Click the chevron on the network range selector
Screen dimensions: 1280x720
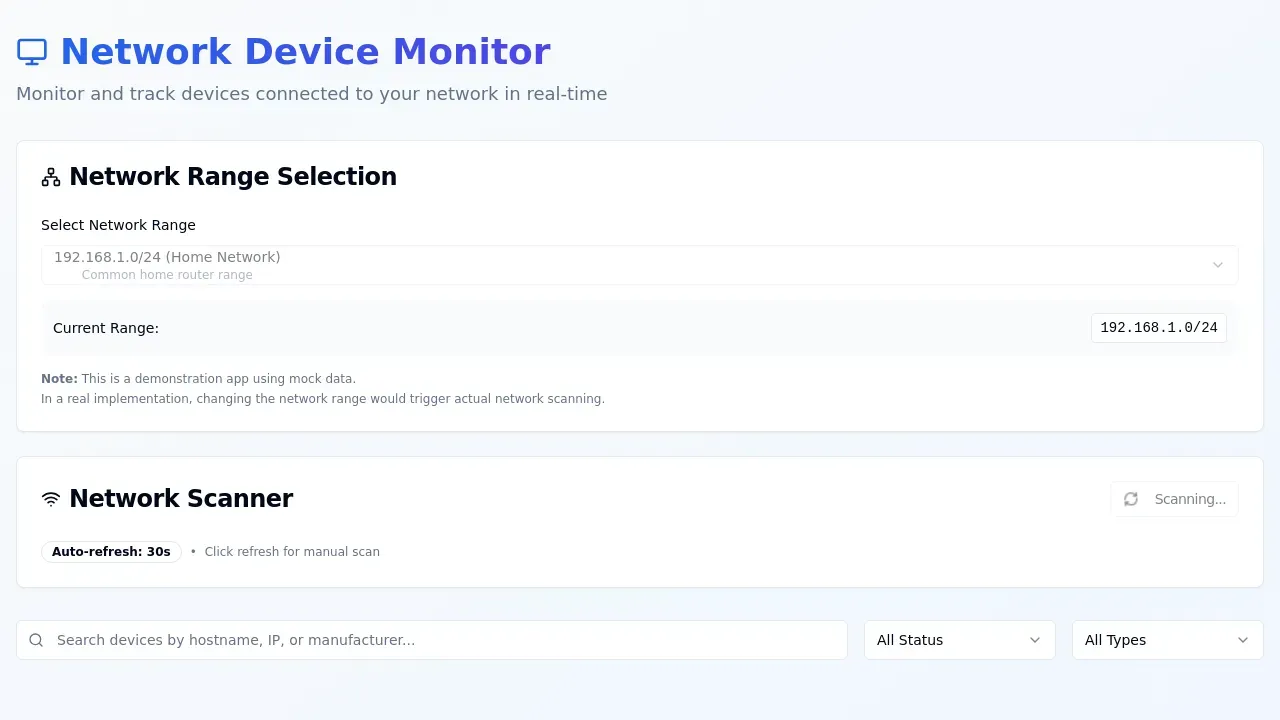pos(1218,264)
